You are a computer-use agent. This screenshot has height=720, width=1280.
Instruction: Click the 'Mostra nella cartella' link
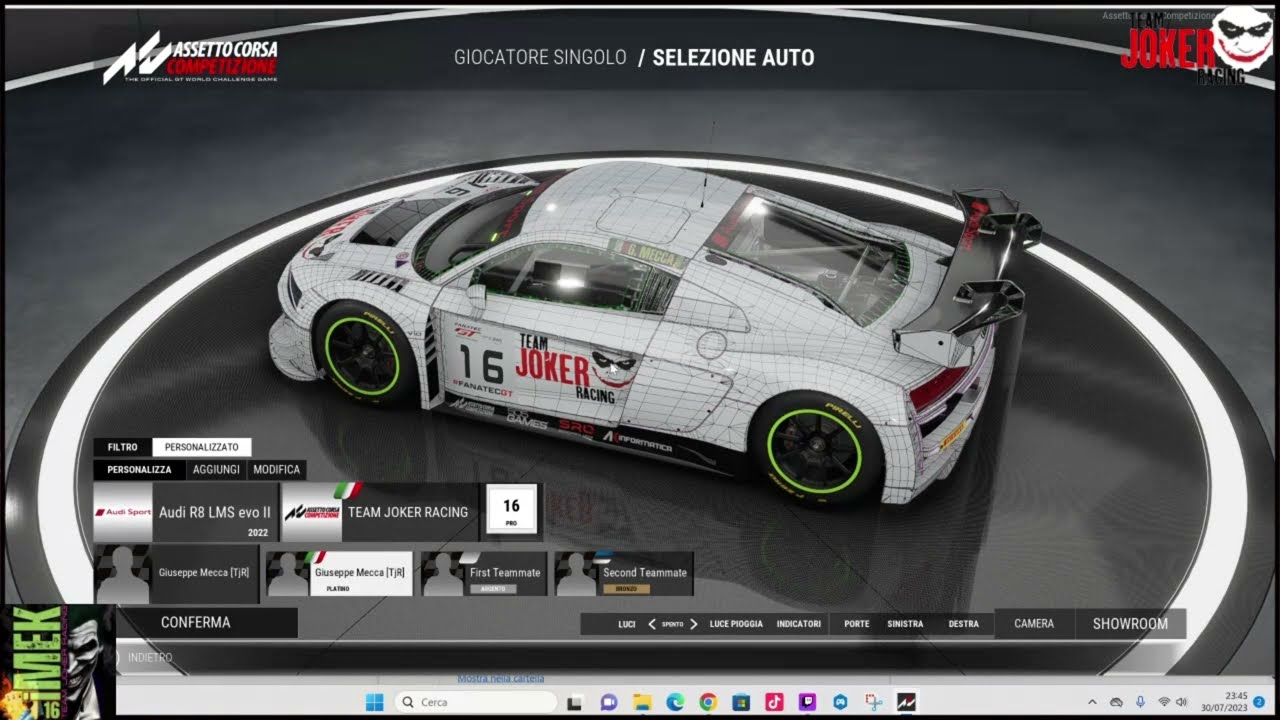click(x=500, y=679)
